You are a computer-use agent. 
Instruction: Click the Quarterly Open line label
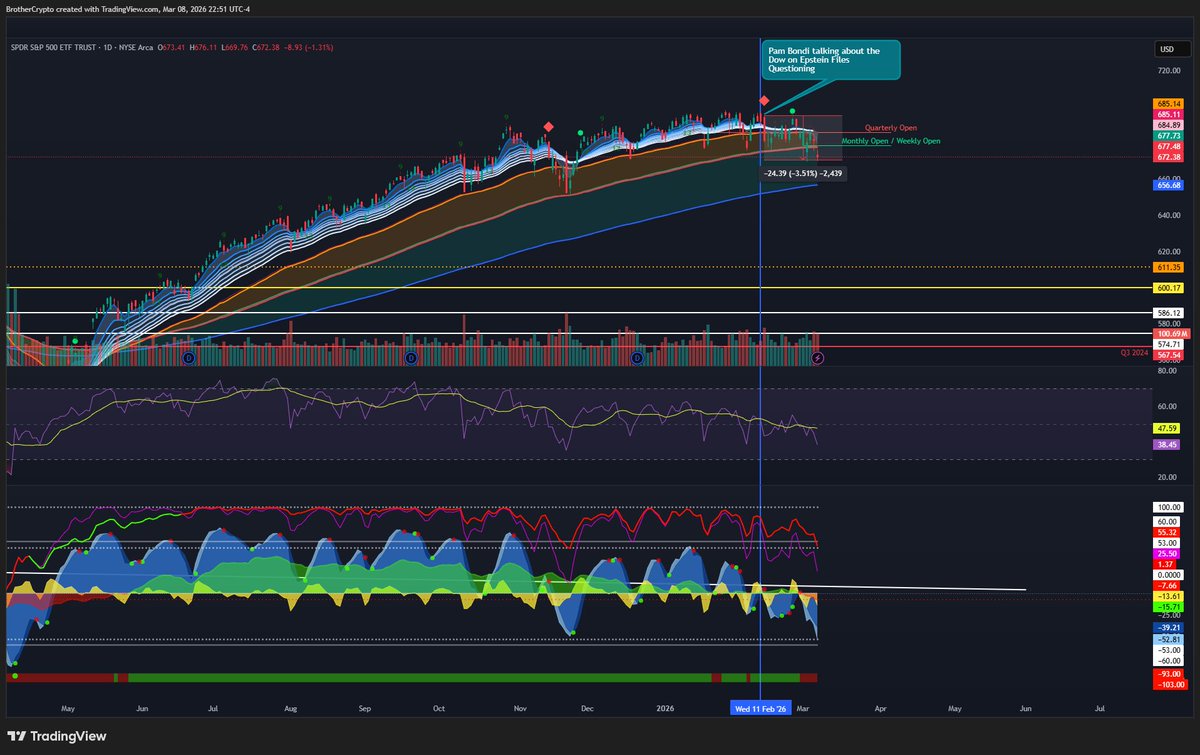pos(891,128)
